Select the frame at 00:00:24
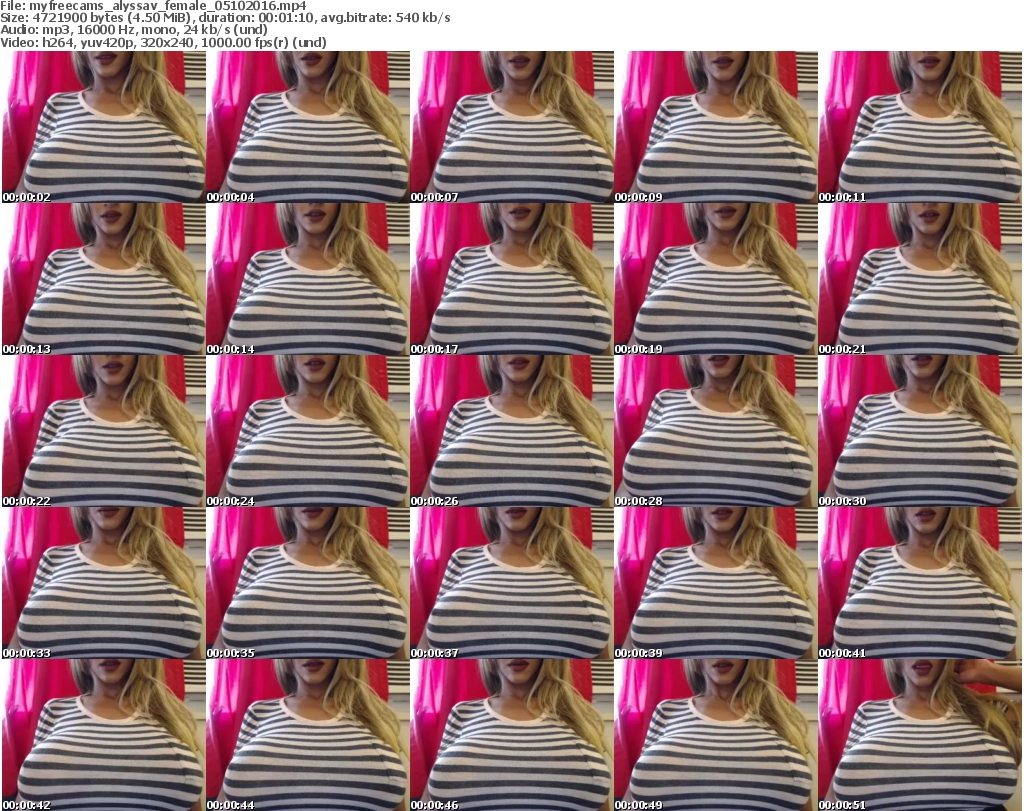 pyautogui.click(x=308, y=431)
